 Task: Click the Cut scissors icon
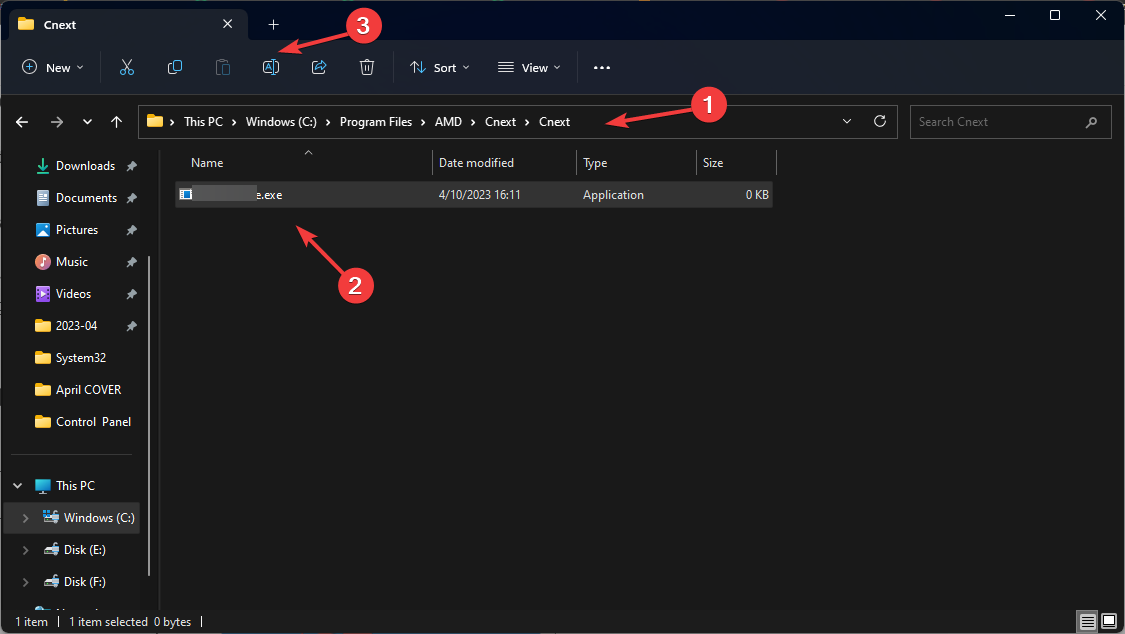pyautogui.click(x=127, y=67)
